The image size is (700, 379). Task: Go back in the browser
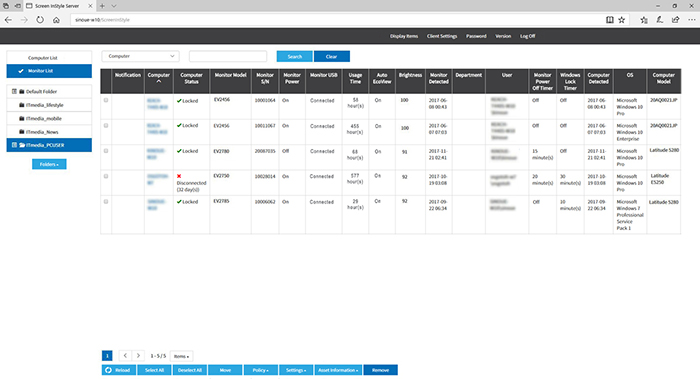point(8,20)
